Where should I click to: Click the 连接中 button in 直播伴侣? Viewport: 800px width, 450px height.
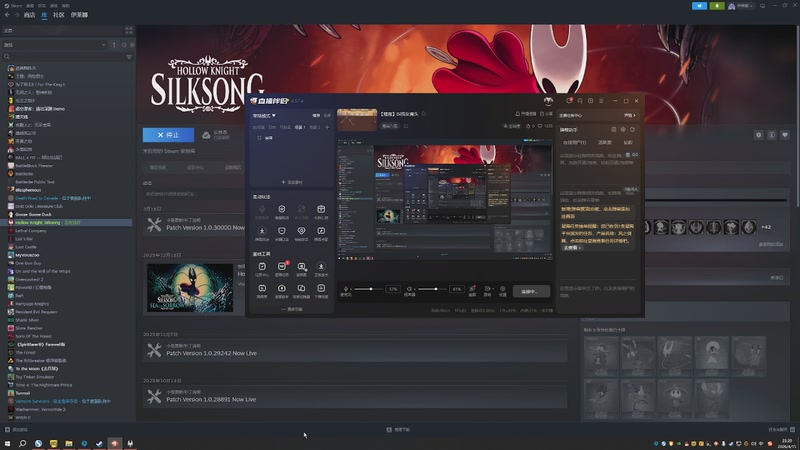(531, 291)
